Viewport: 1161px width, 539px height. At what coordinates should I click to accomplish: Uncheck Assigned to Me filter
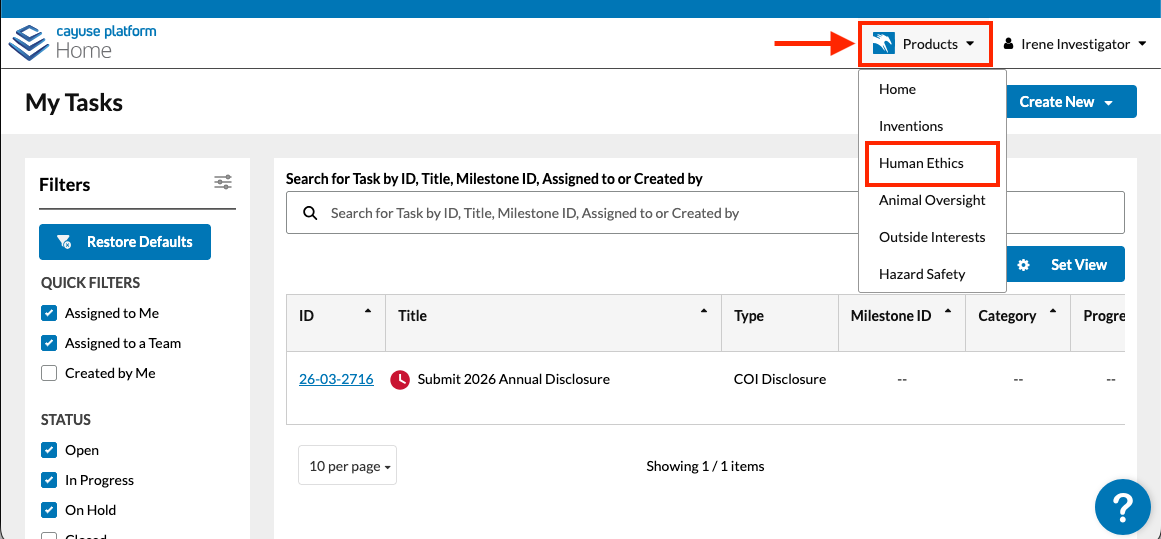pos(49,313)
